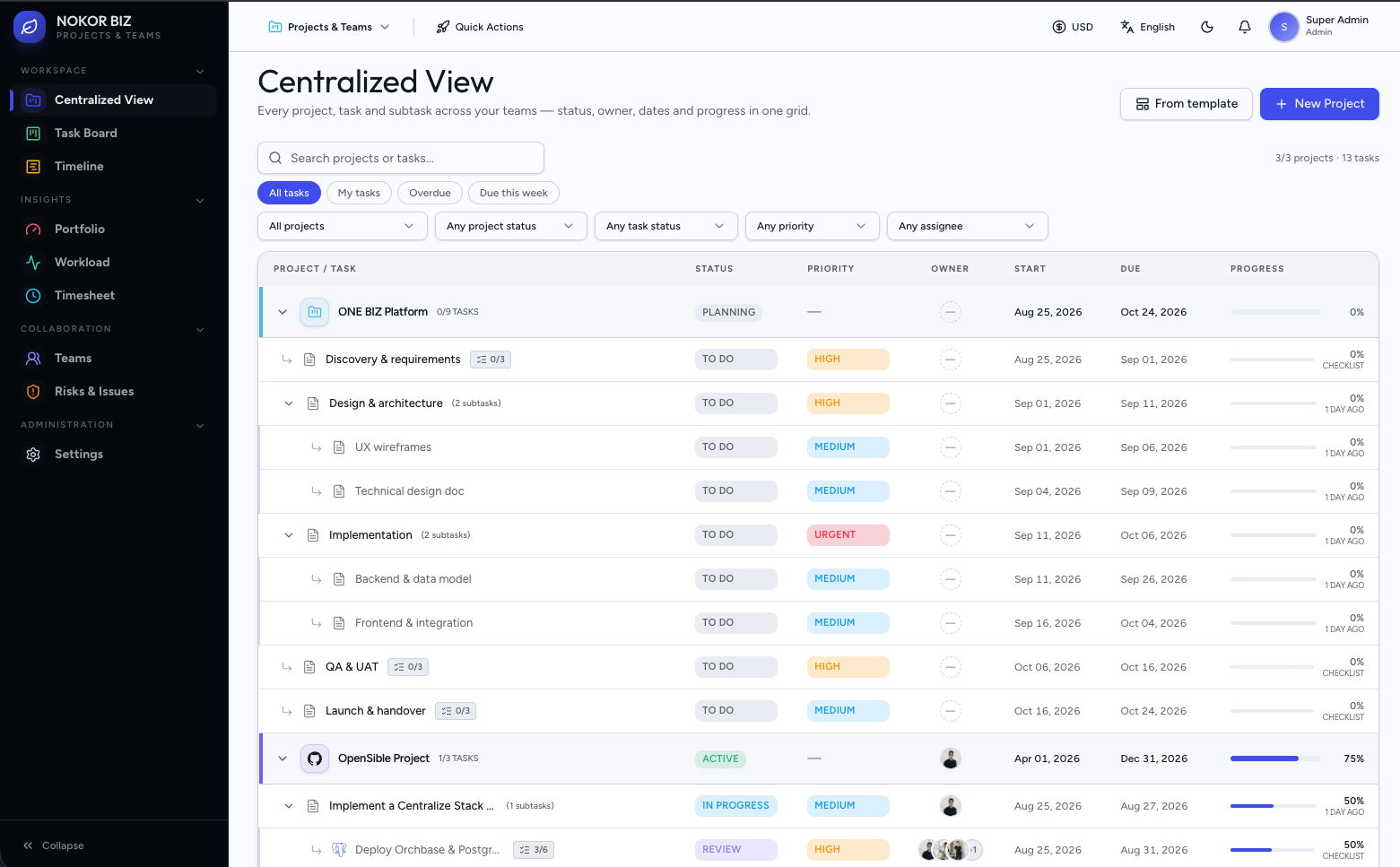
Task: Click ONE BIZ Platform project folder icon
Action: [x=315, y=312]
